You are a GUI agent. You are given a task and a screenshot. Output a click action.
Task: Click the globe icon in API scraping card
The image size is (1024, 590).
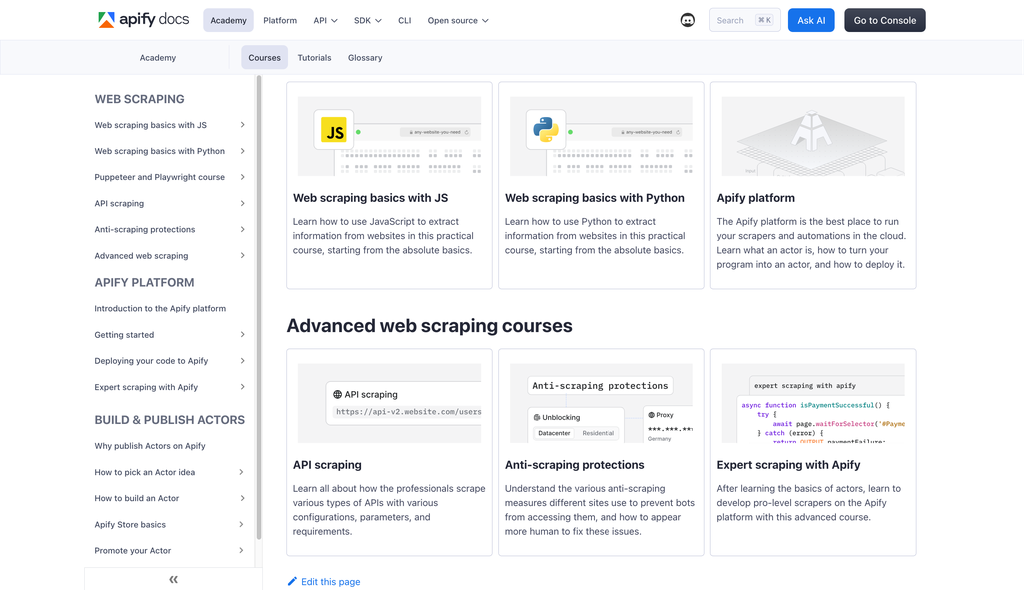coord(338,394)
